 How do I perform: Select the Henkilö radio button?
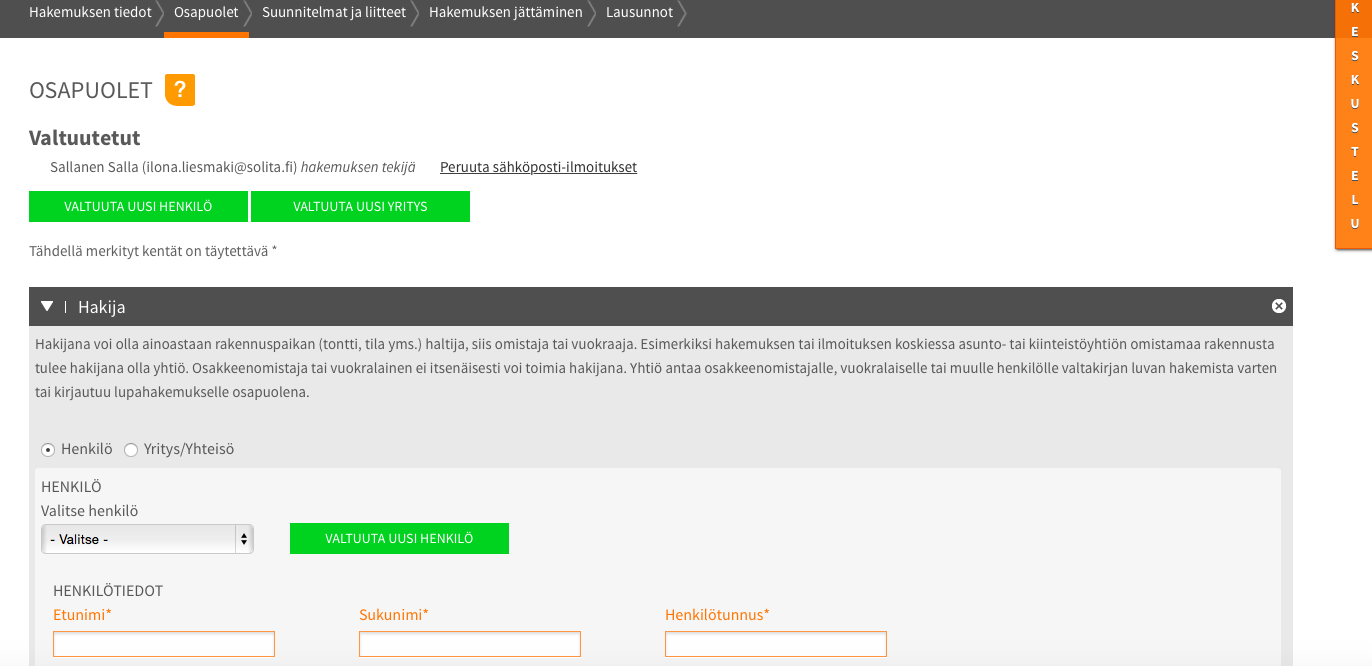click(x=48, y=450)
